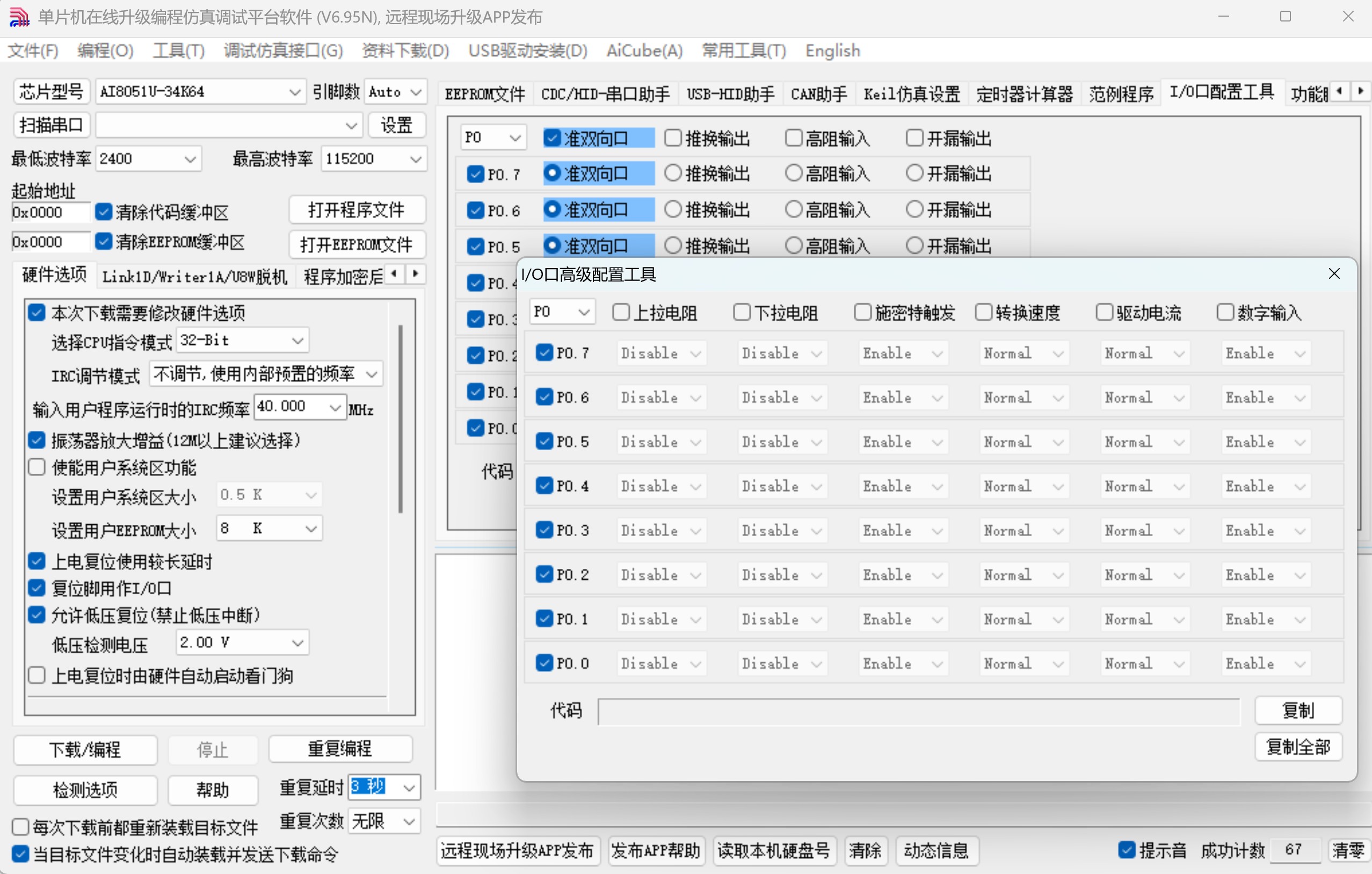Toggle 本次下载需要修改硬件选项 checkbox
Screen dimensions: 1372x874
coord(37,312)
